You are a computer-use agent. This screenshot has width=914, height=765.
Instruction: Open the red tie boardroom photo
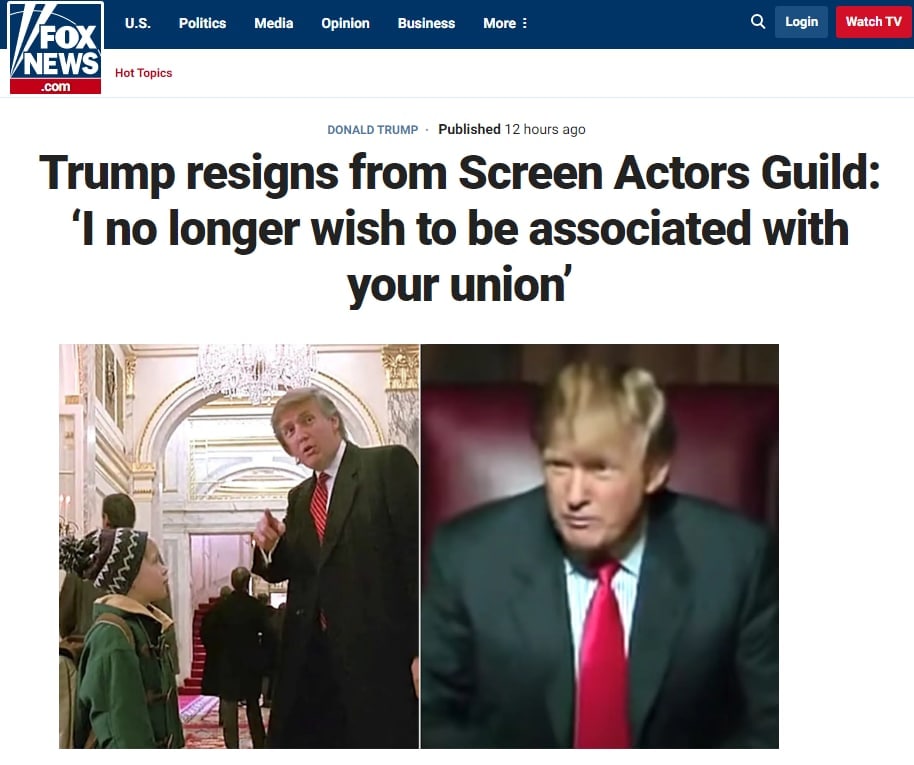click(600, 546)
